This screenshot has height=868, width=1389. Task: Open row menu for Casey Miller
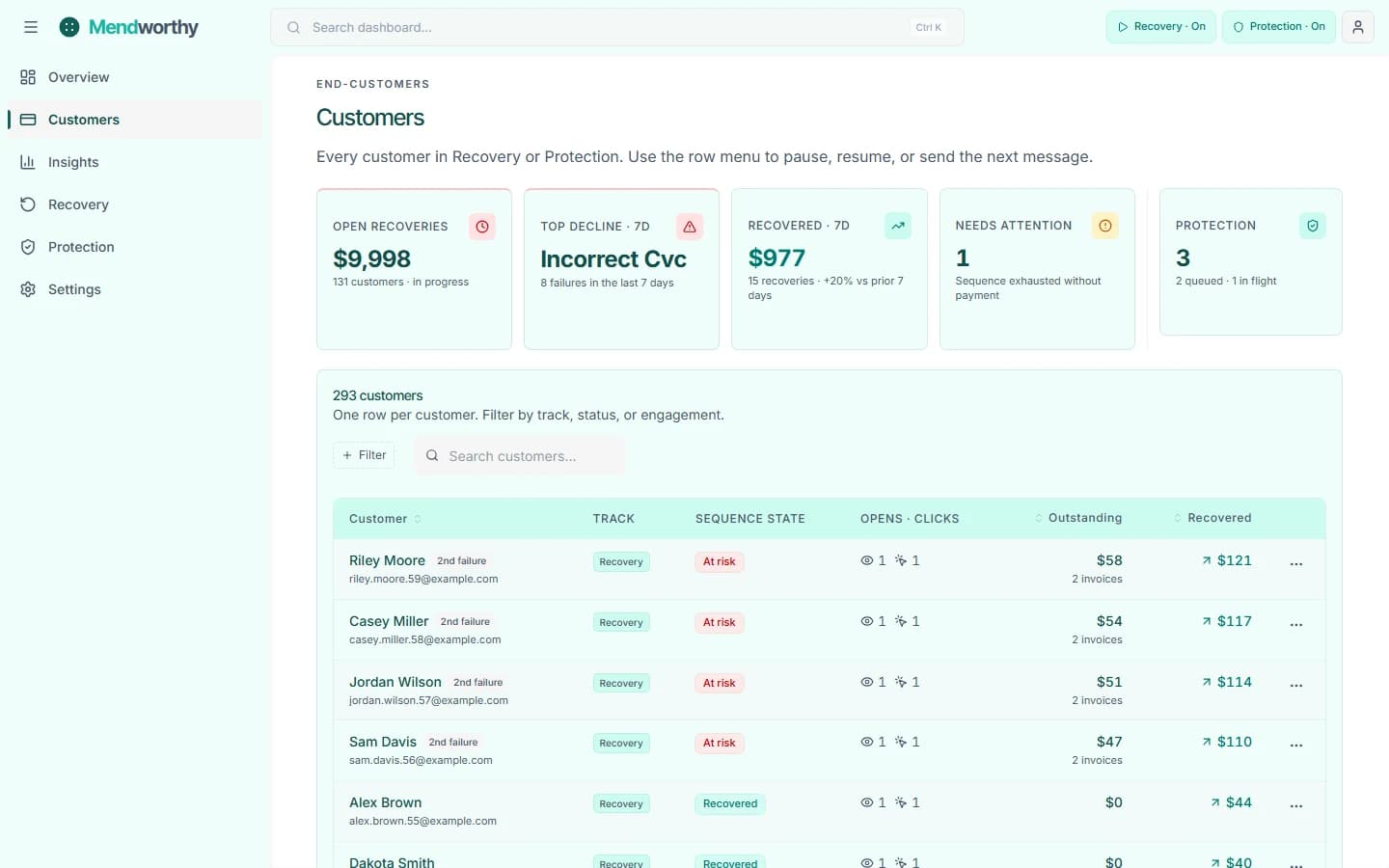pos(1296,625)
